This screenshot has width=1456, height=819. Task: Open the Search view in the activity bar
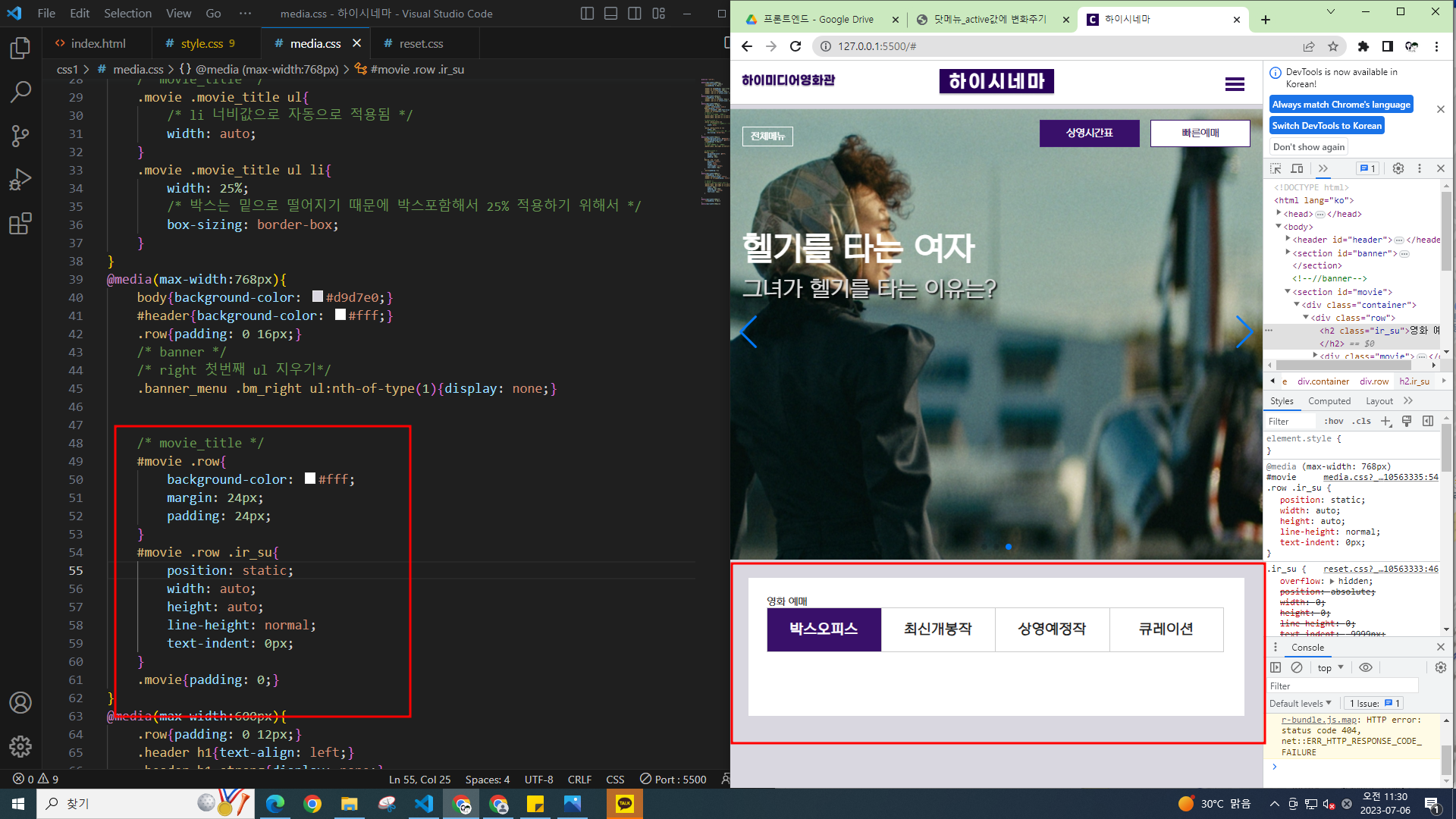coord(20,93)
